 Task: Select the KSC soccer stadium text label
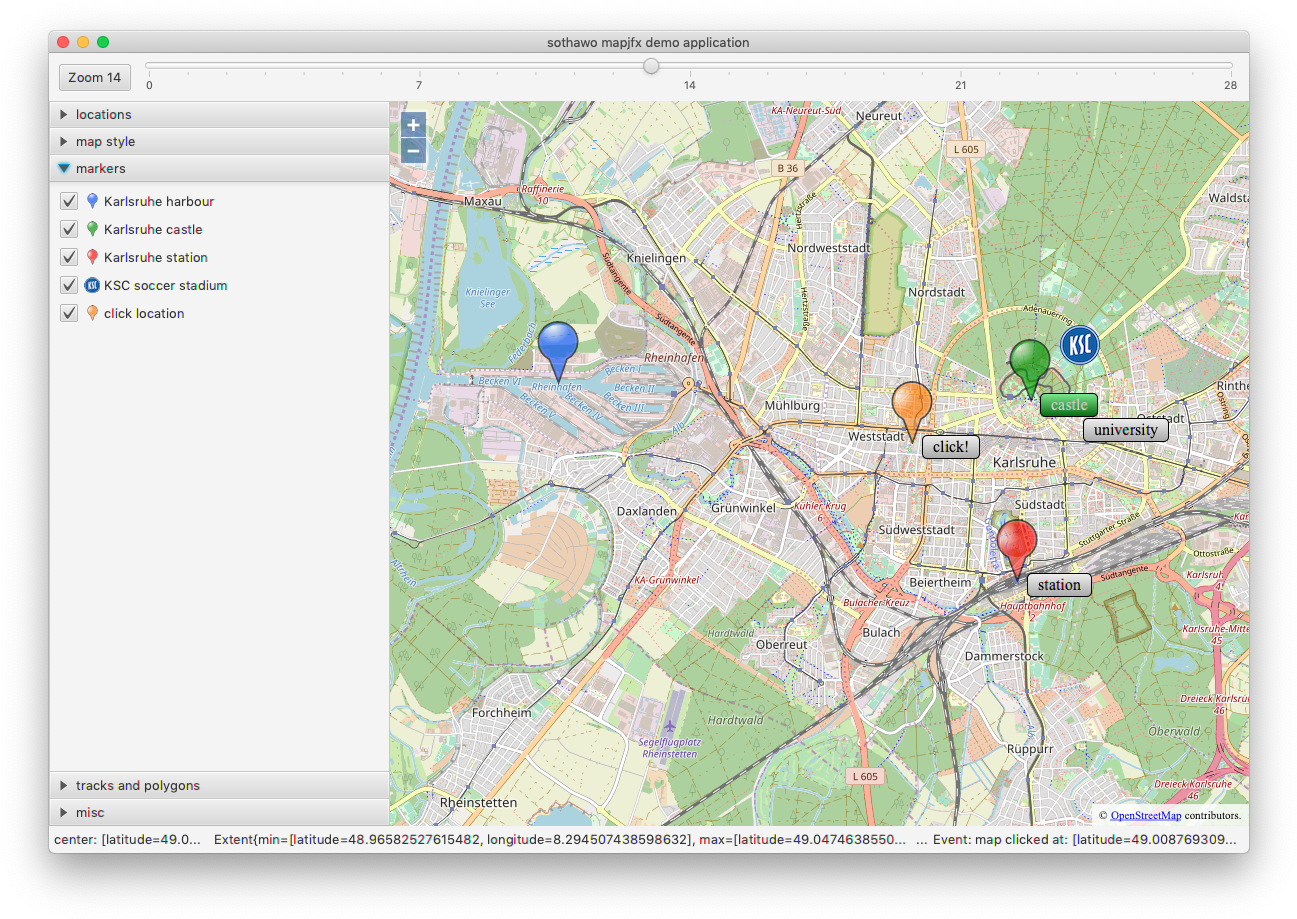(166, 285)
